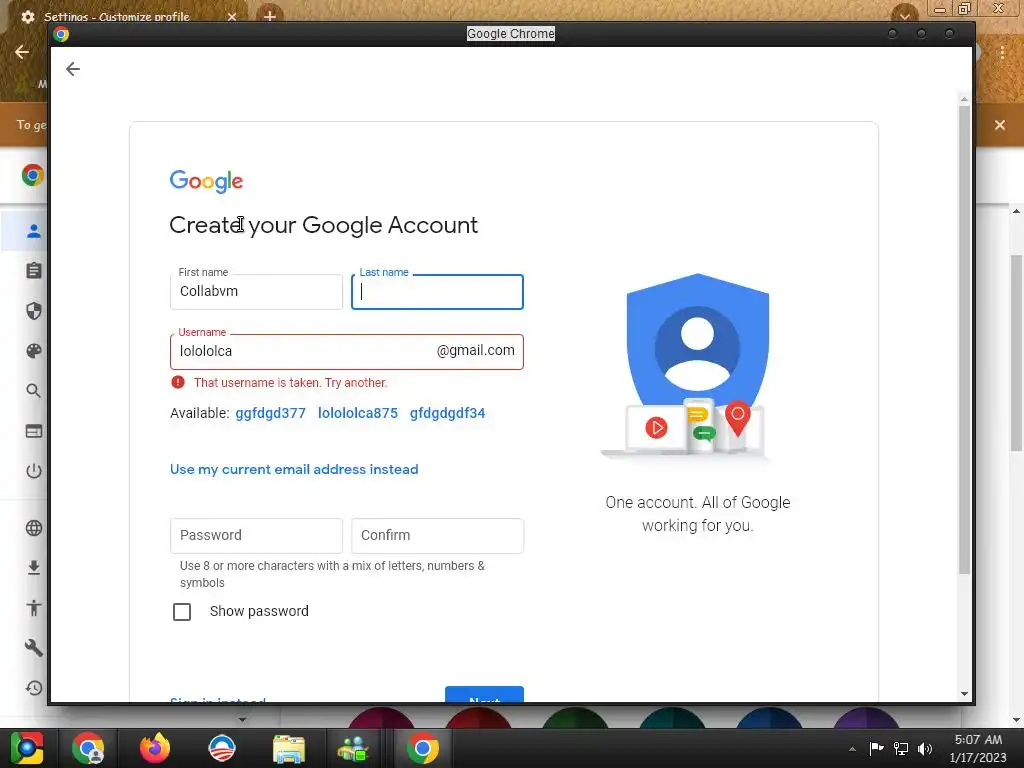Image resolution: width=1024 pixels, height=768 pixels.
Task: Open a new tab with plus button
Action: point(270,16)
